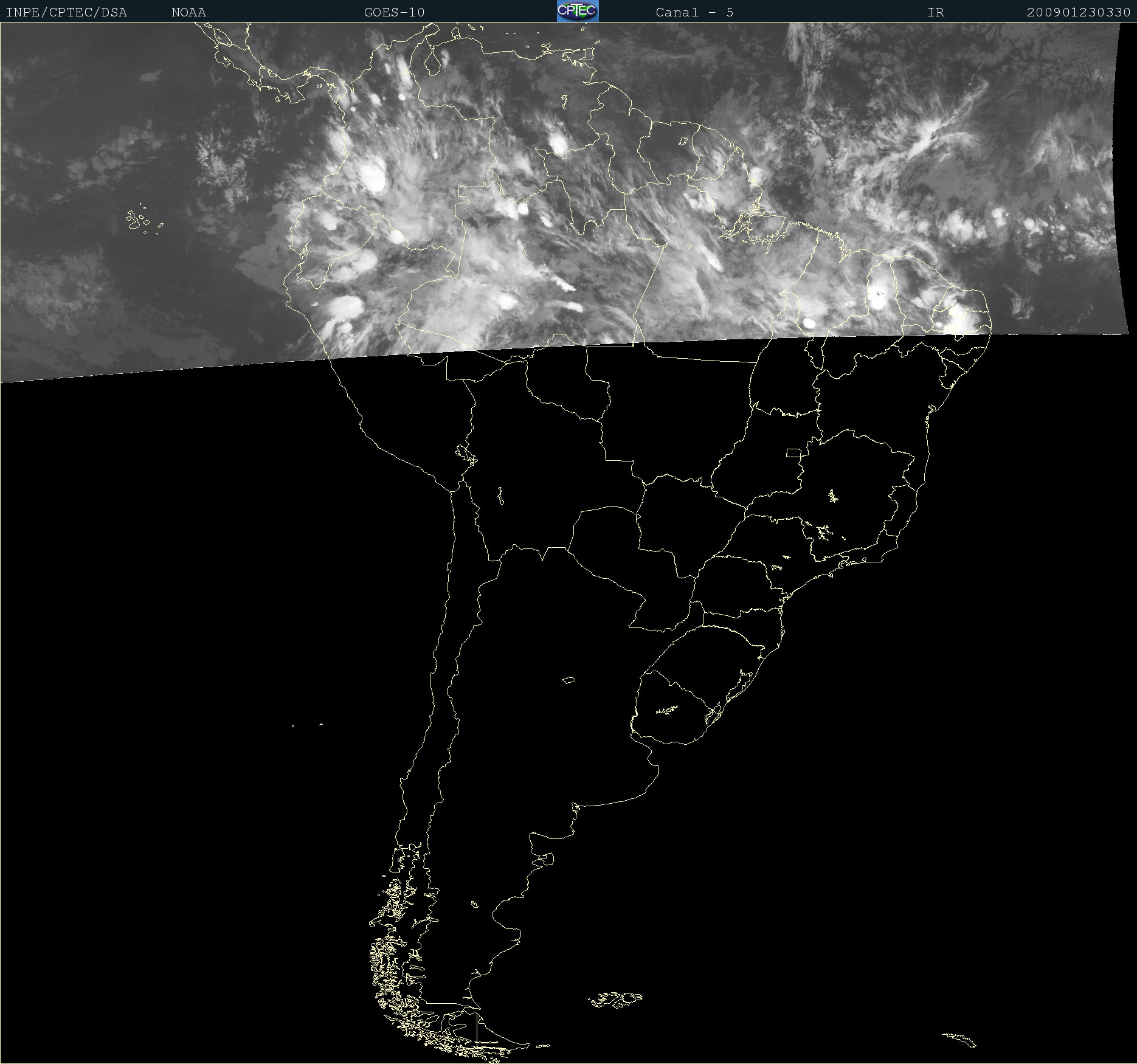Select the GOES-10 satellite label
This screenshot has height=1064, width=1137.
click(x=394, y=12)
